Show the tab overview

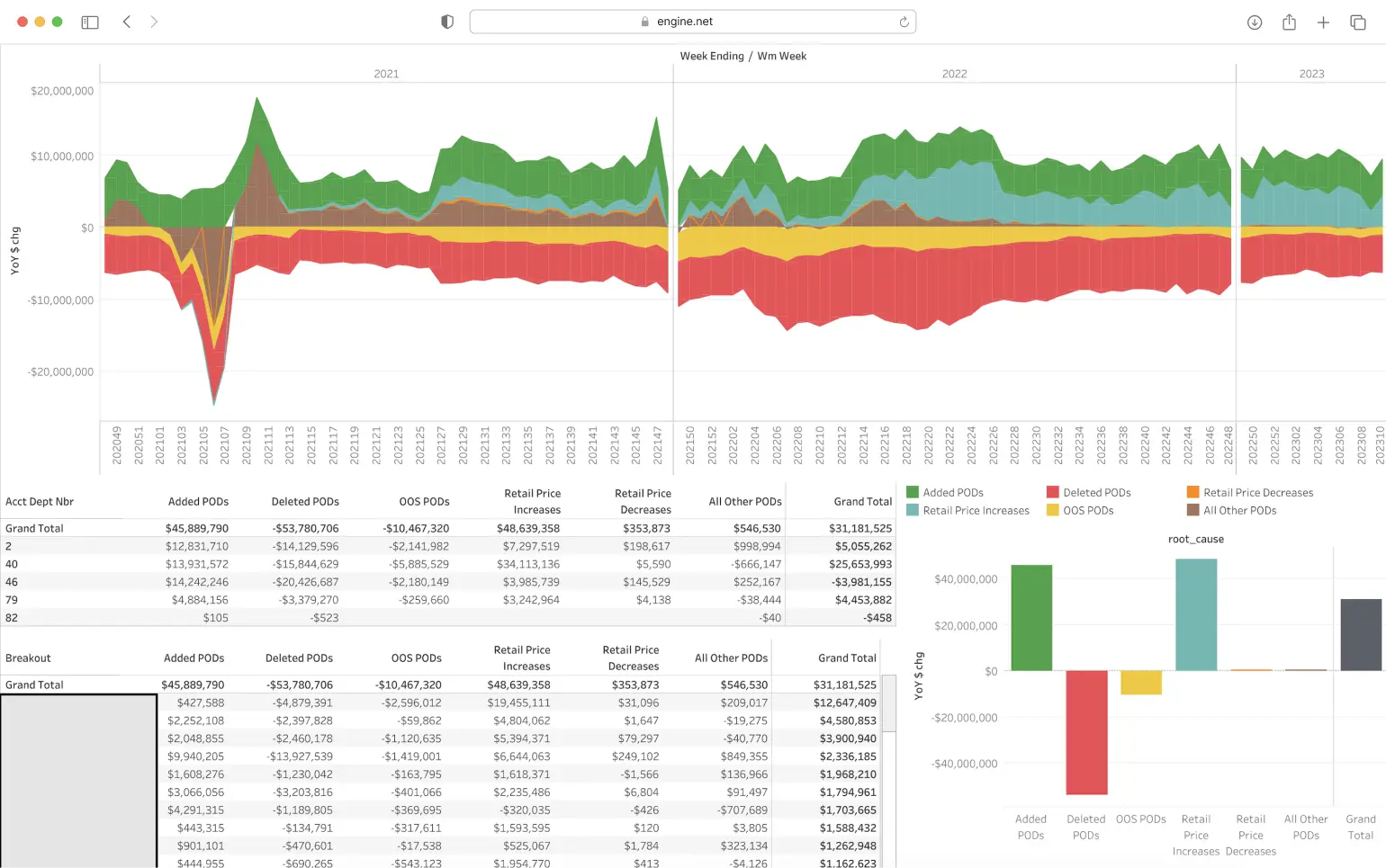click(x=1358, y=22)
